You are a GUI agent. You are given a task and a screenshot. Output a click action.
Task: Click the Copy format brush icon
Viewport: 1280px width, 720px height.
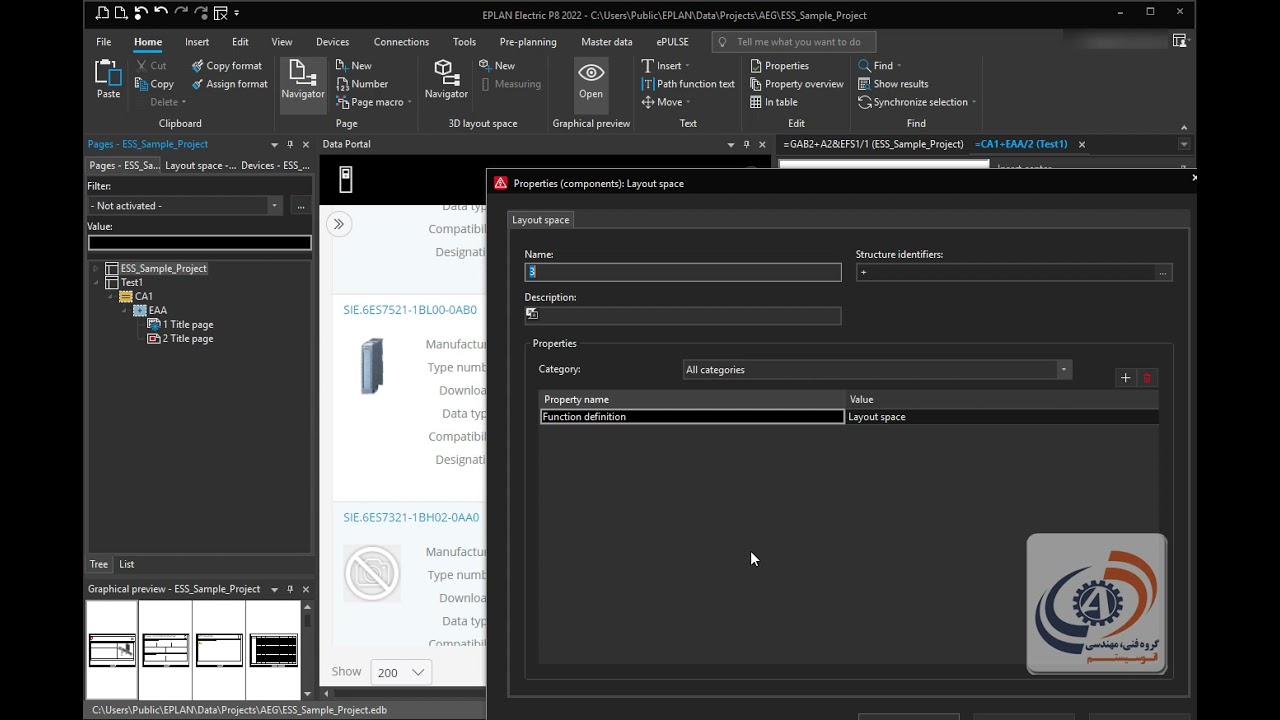point(197,66)
